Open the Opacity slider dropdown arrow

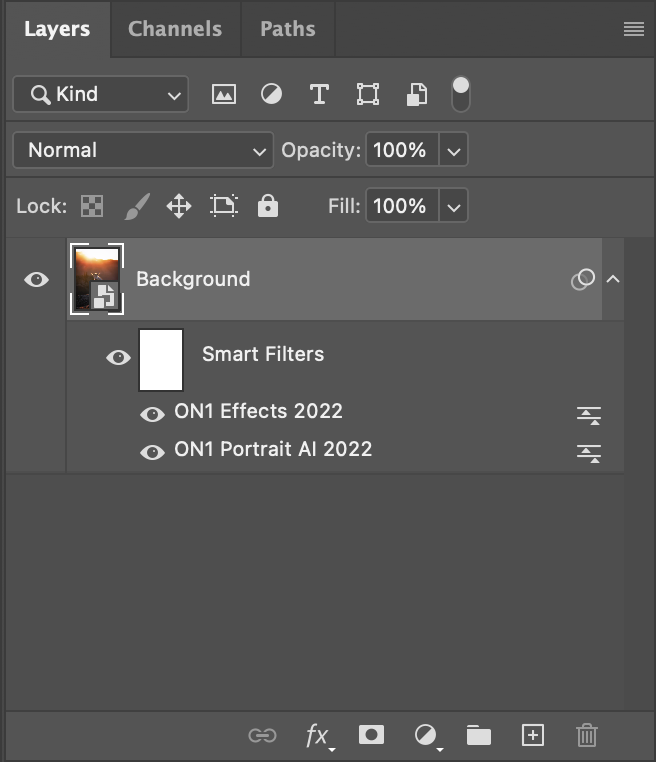tap(454, 151)
